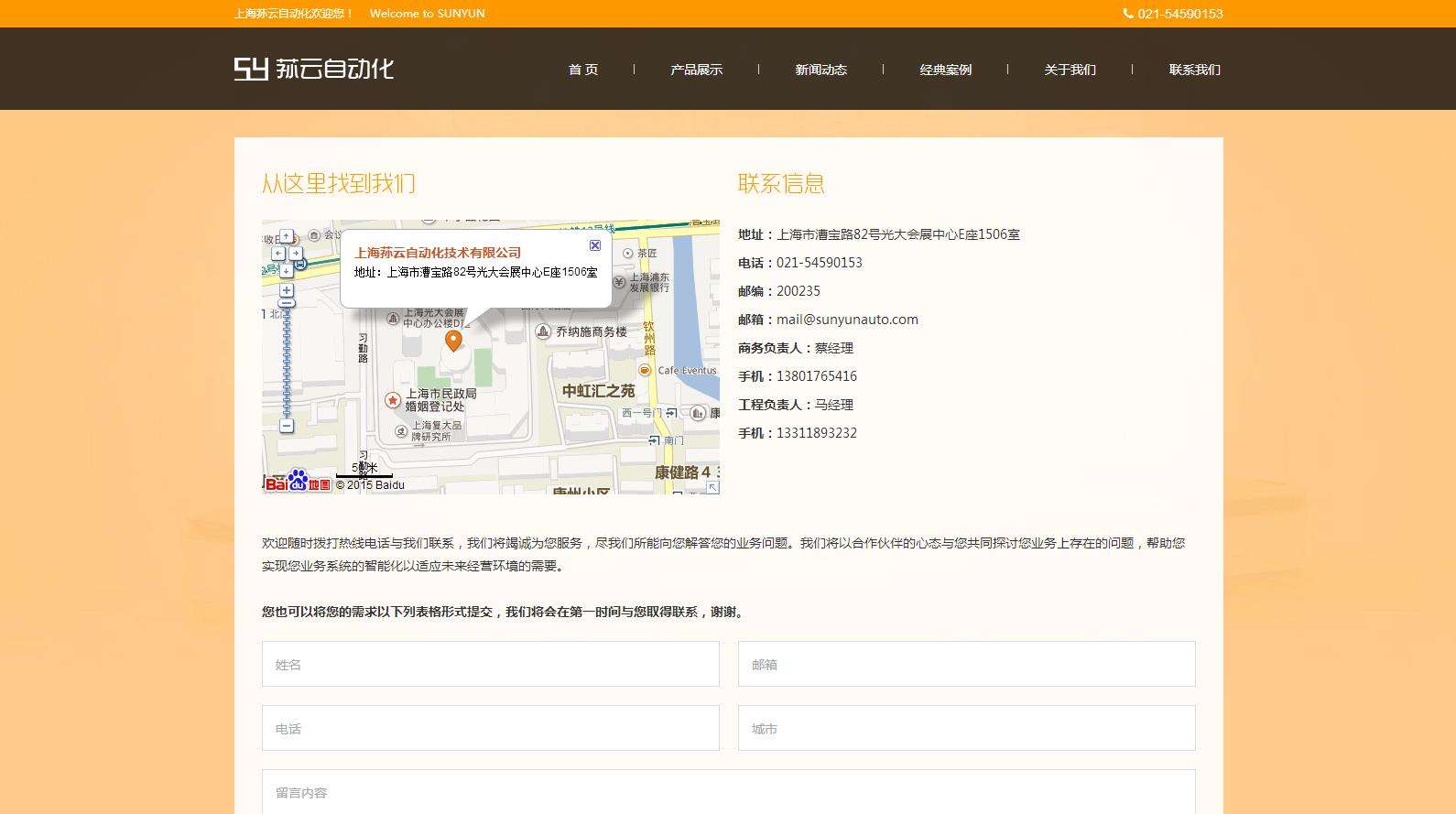Zoom out the map with bottom minus button

point(287,426)
